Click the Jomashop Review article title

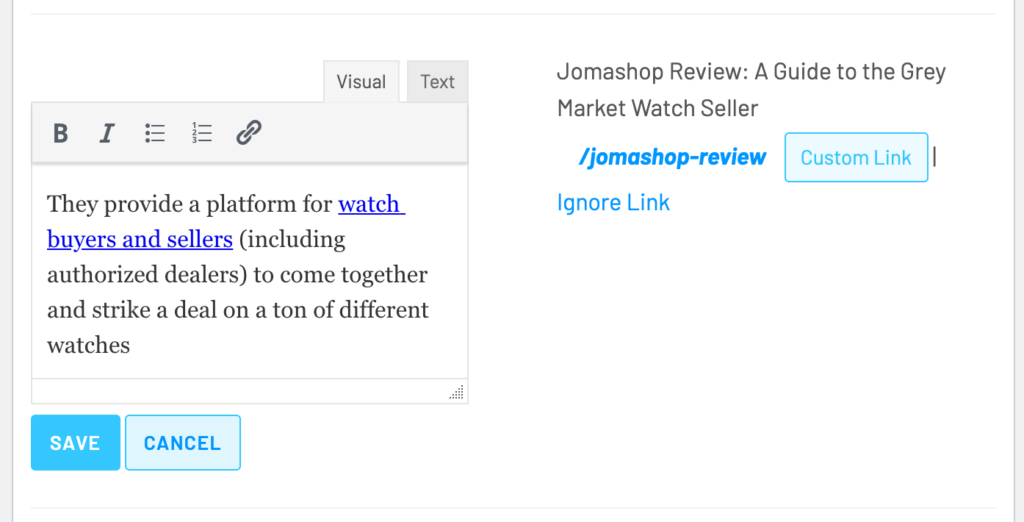tap(751, 90)
